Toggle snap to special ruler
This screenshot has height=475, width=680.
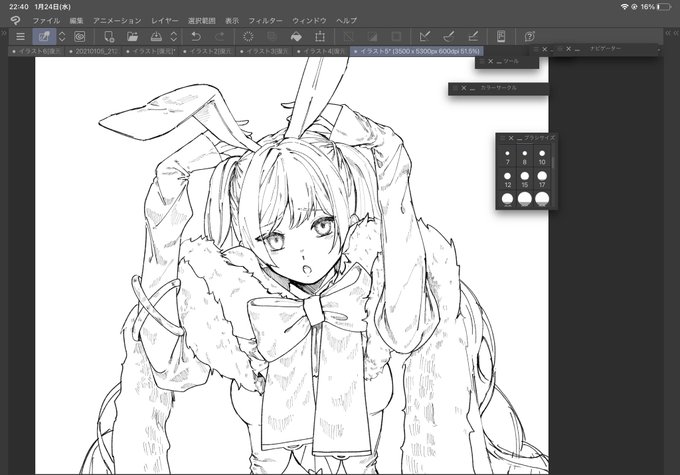(x=449, y=36)
